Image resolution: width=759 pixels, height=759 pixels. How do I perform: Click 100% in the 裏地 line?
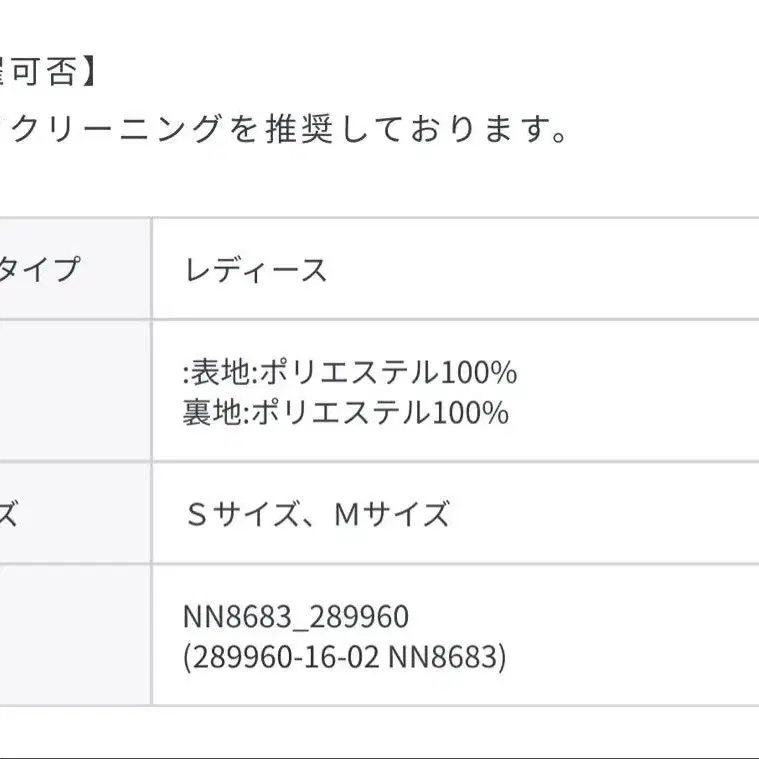point(470,412)
